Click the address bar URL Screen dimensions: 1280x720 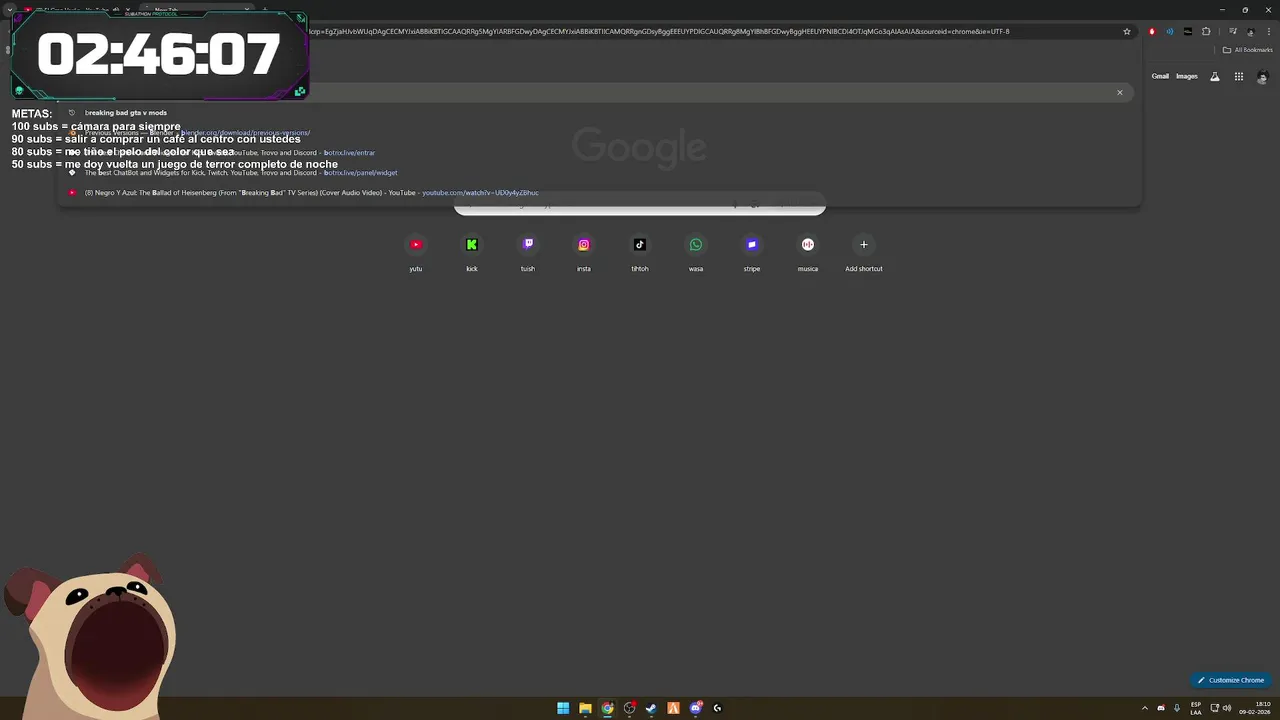tap(660, 31)
